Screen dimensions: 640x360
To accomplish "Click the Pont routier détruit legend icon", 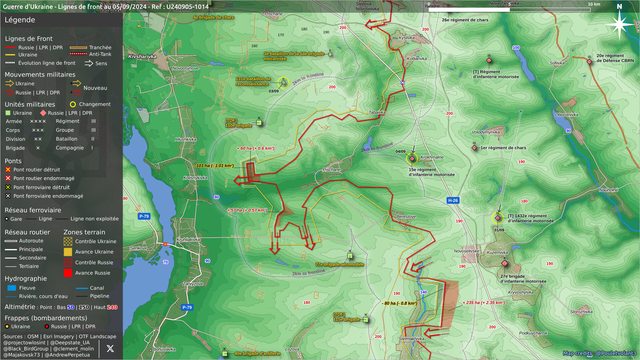I will point(8,169).
